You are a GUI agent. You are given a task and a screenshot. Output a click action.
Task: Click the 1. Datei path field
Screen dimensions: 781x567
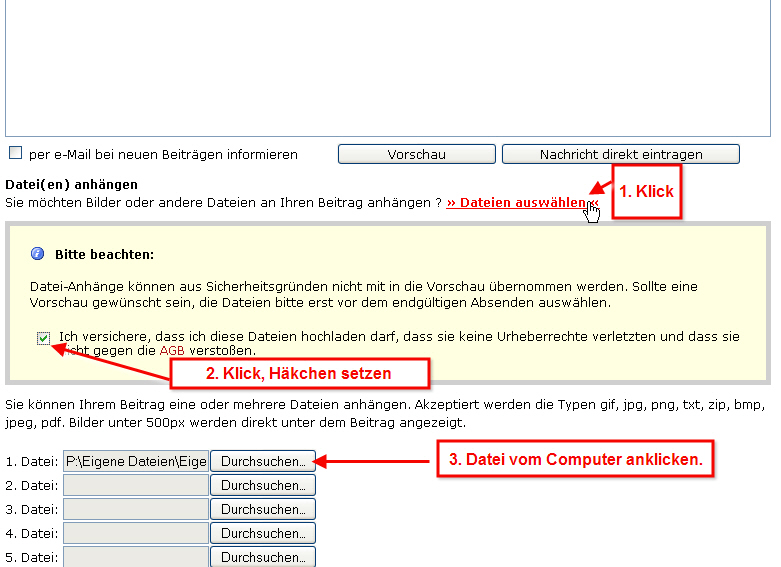coord(135,461)
